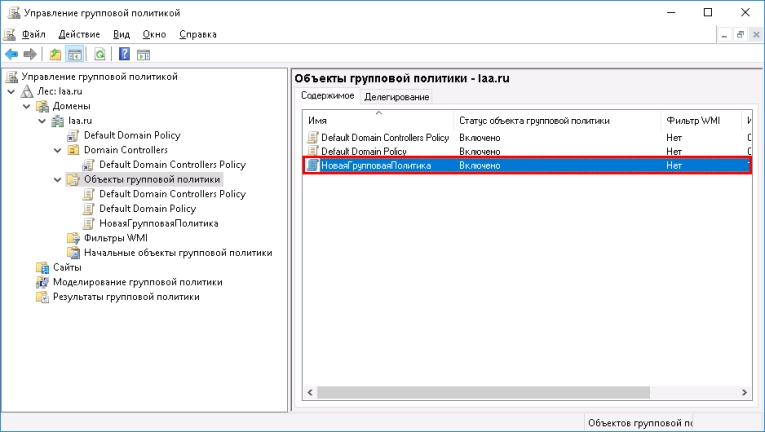Click the green Refresh toolbar icon
The image size is (765, 432).
coord(100,54)
